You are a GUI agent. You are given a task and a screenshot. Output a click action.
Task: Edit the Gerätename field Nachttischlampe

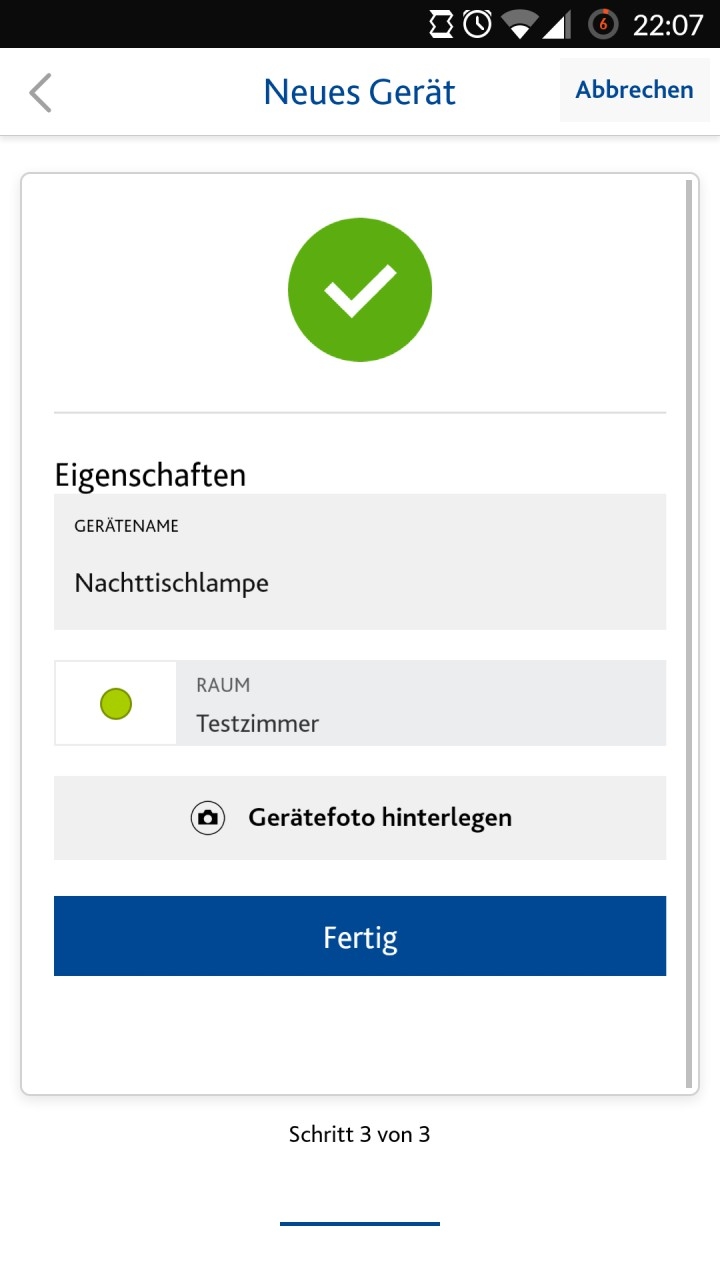pyautogui.click(x=360, y=561)
